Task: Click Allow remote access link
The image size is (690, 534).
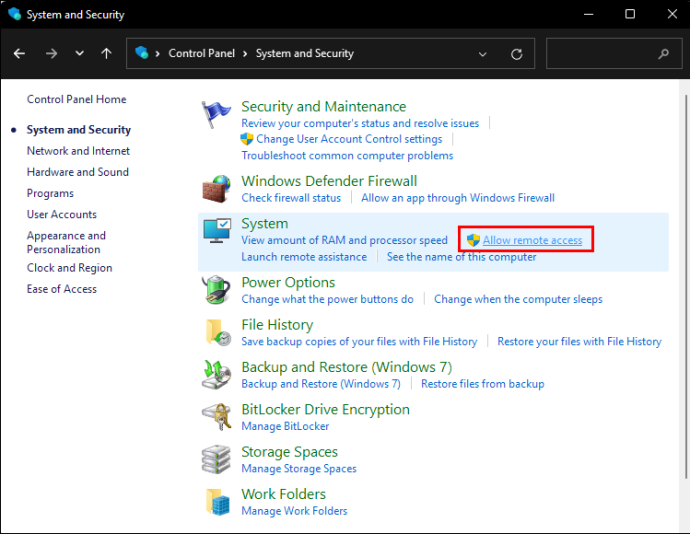Action: click(x=532, y=240)
